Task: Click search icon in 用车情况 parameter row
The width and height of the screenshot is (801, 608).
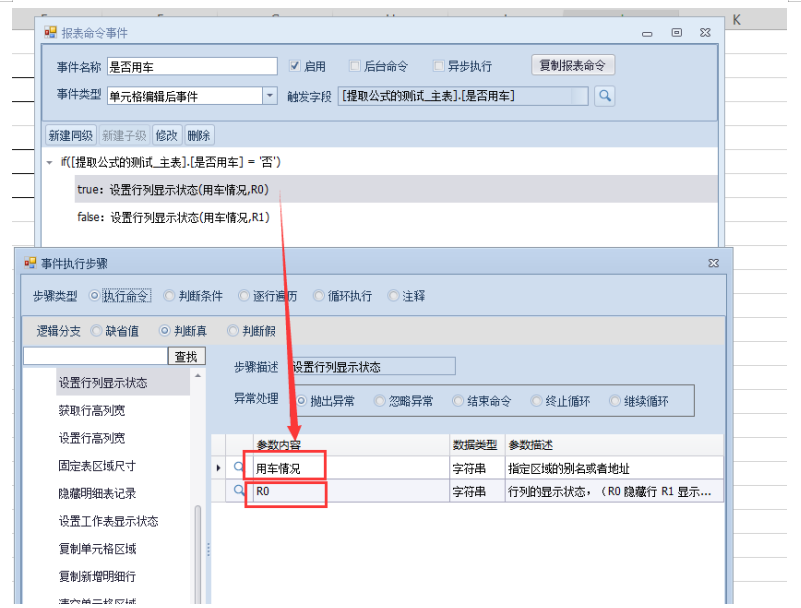Action: 239,467
